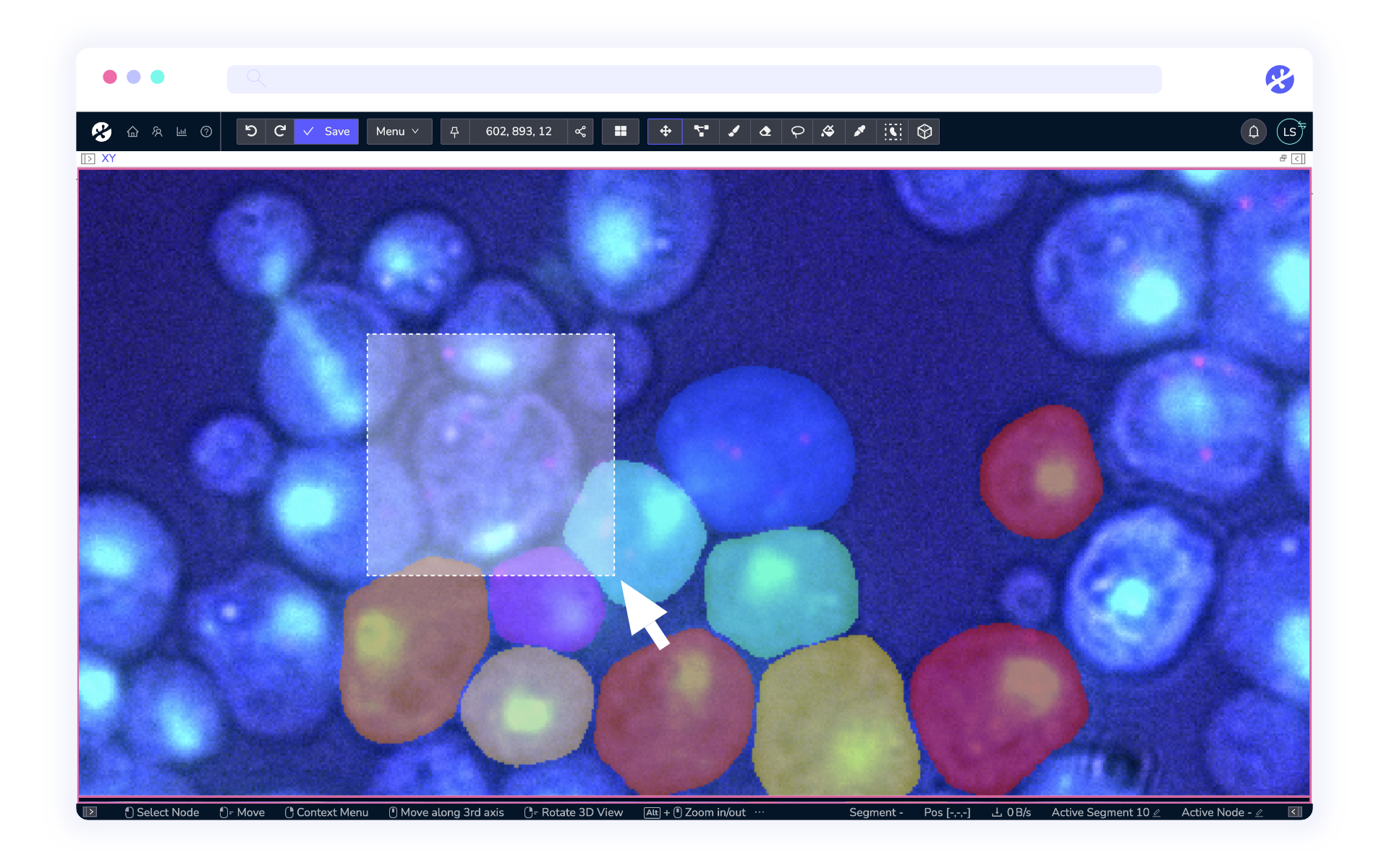Screen dimensions: 1389x868
Task: Select the Fill bucket tool
Action: [x=828, y=131]
